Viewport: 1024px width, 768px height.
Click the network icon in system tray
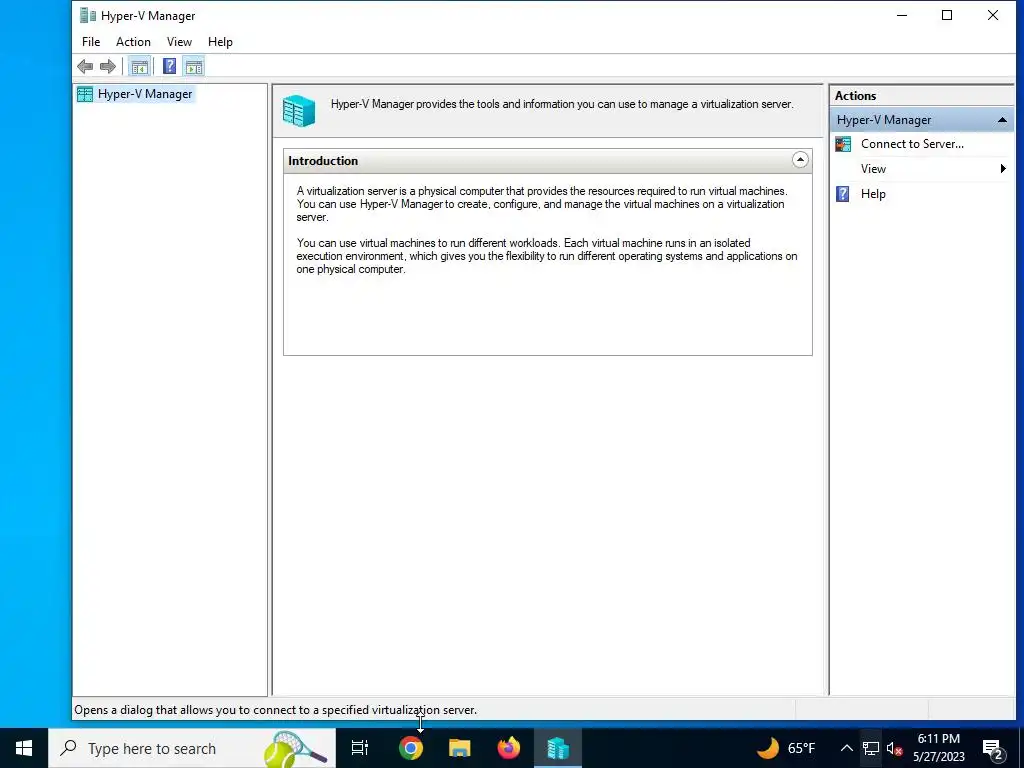click(871, 748)
